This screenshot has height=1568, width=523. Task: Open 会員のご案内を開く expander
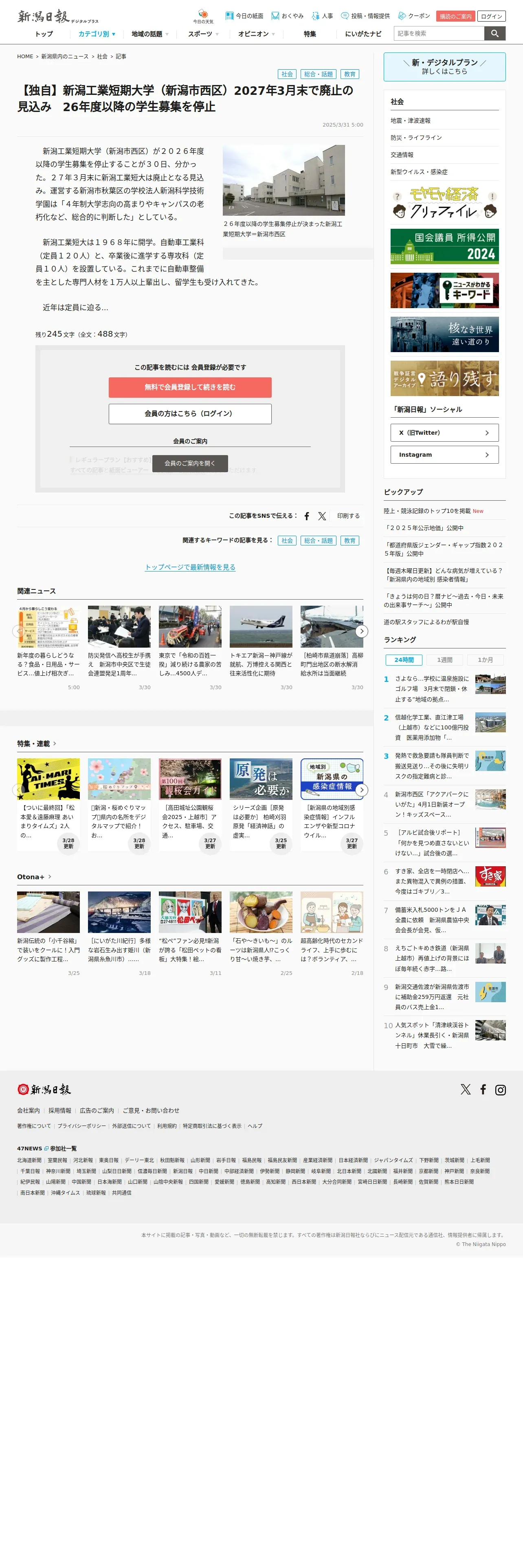click(190, 463)
